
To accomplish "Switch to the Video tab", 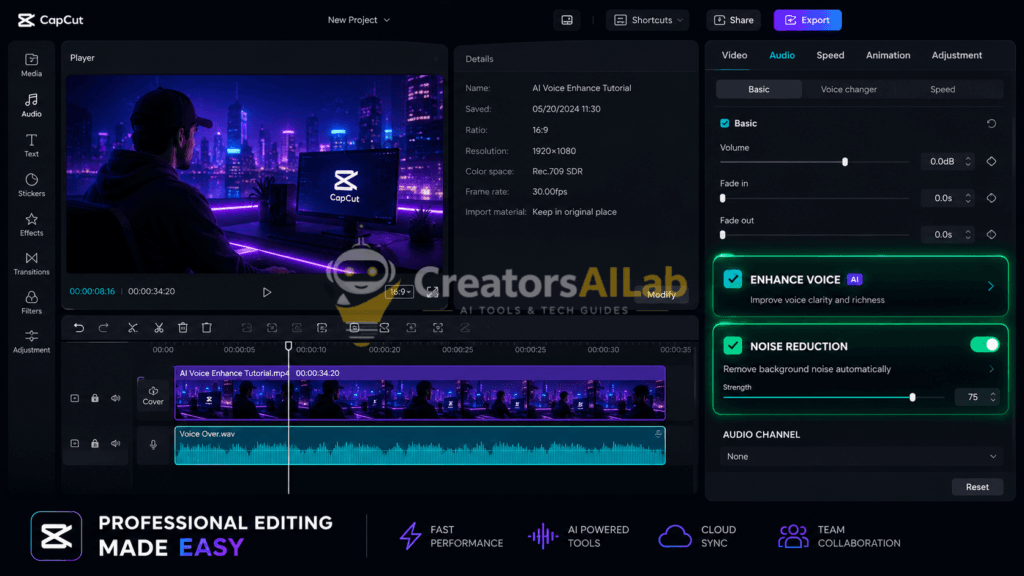I will tap(734, 56).
